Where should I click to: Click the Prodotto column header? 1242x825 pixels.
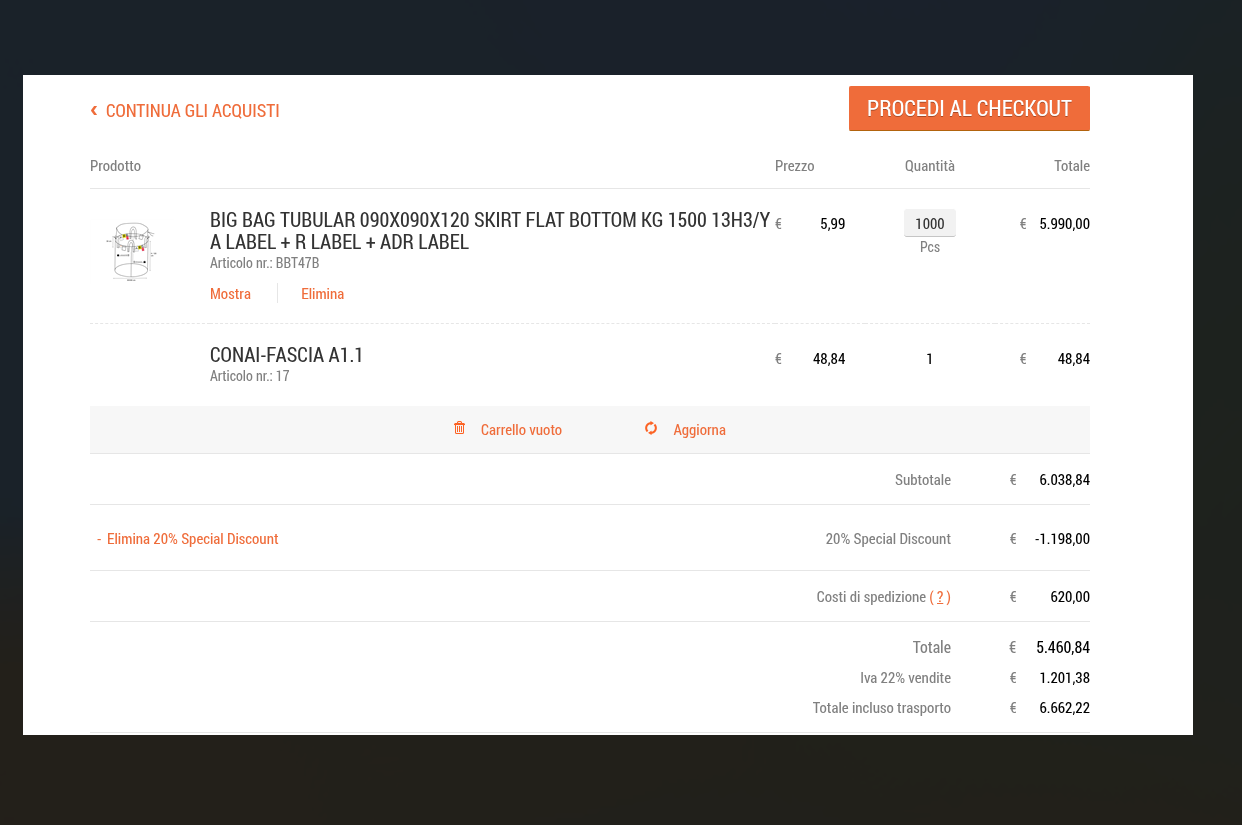(115, 166)
